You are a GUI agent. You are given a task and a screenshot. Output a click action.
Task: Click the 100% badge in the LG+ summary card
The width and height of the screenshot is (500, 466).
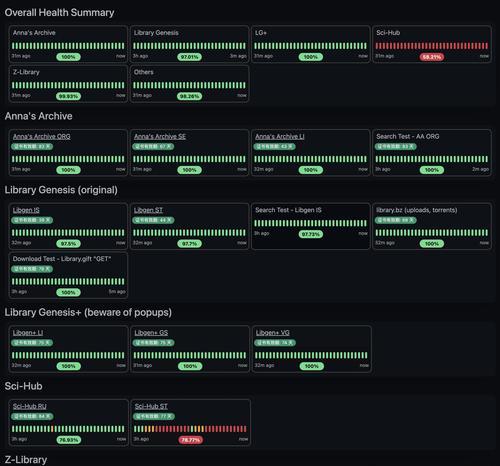pyautogui.click(x=311, y=57)
